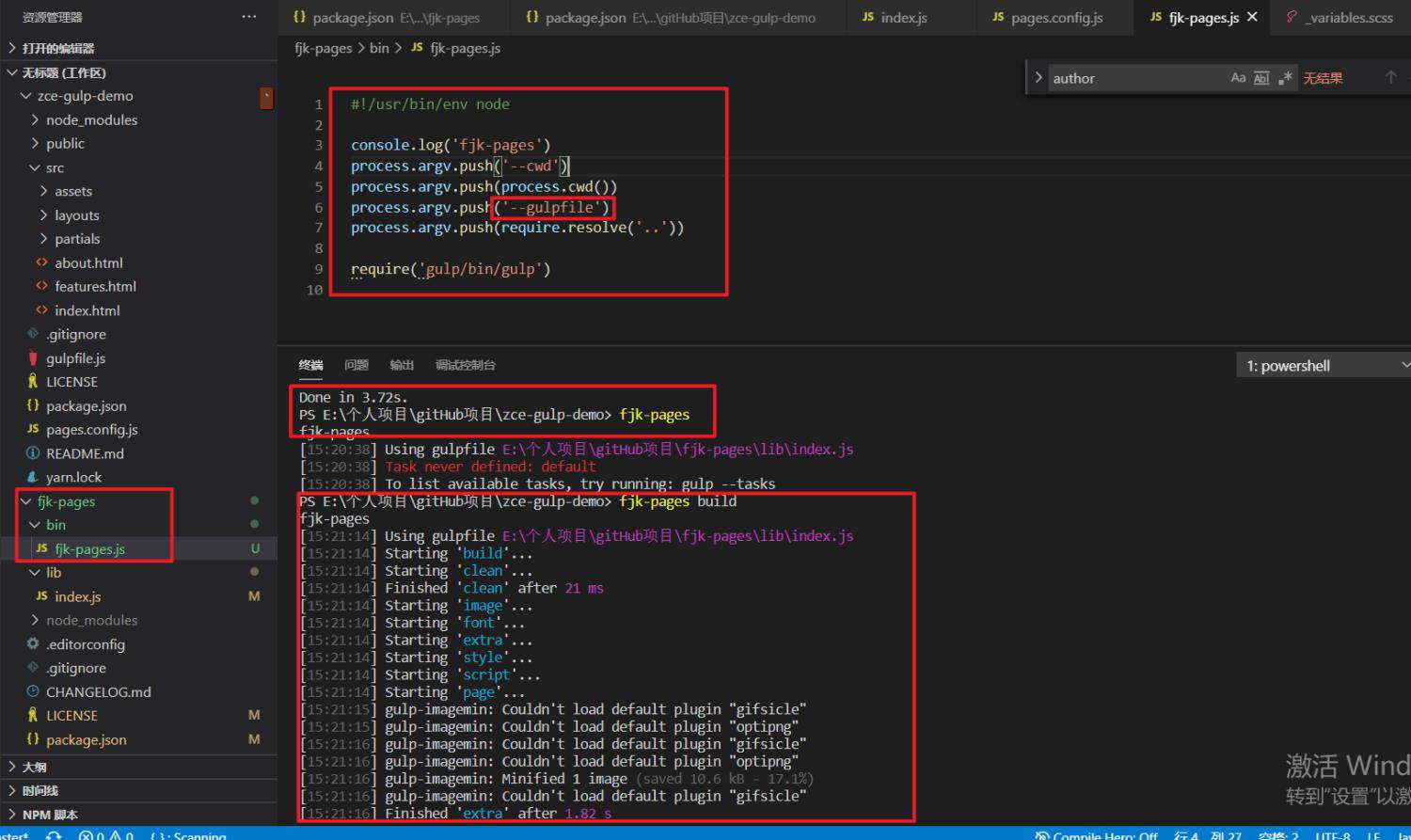Click the '#!/usr/bin/env node' shebang line

pos(430,104)
